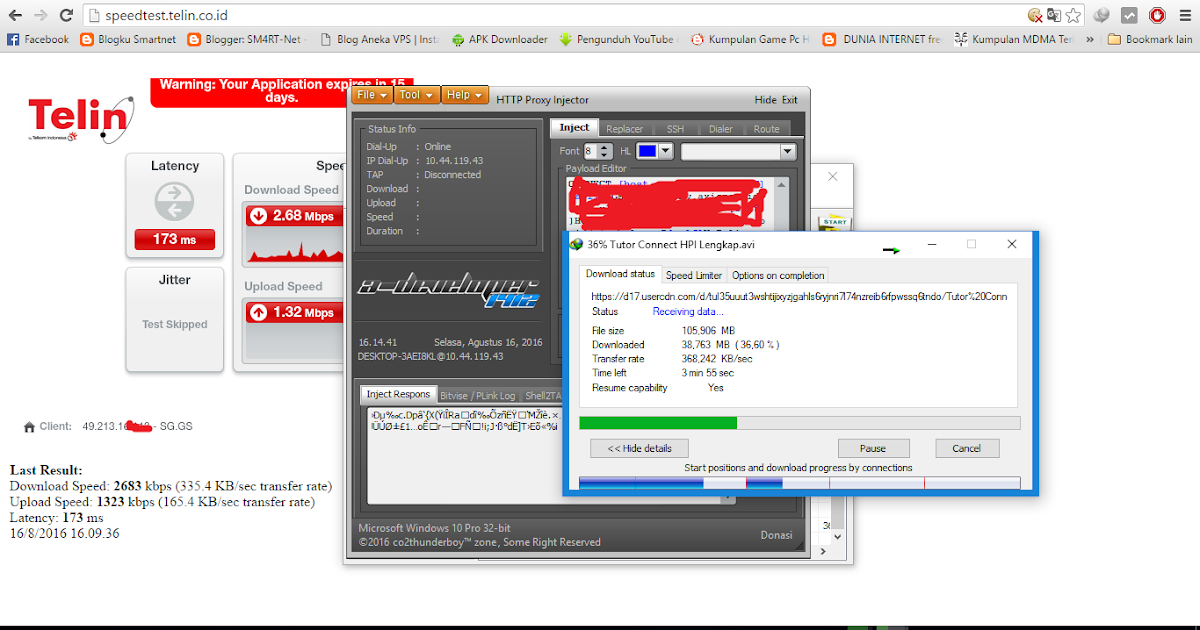The image size is (1200, 630).
Task: Click the browser back arrow
Action: tap(15, 15)
